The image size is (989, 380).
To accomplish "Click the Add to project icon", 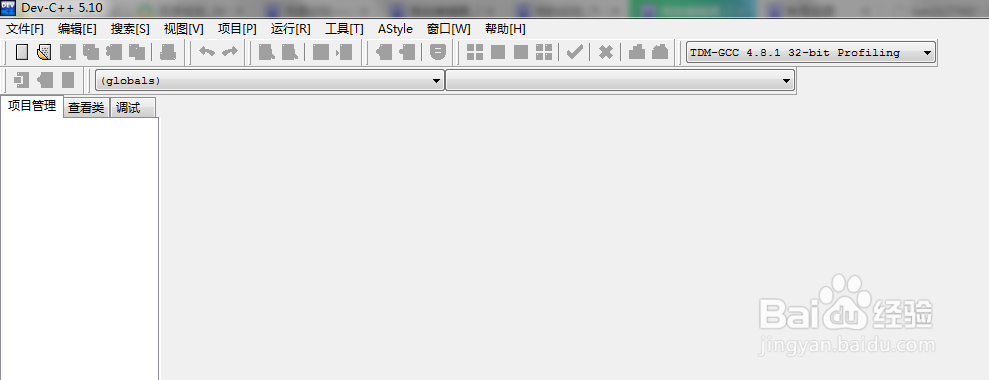I will tap(383, 52).
